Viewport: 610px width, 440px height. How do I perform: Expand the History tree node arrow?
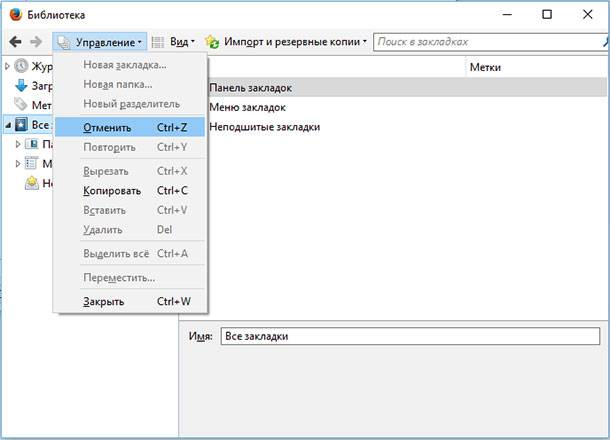click(7, 67)
